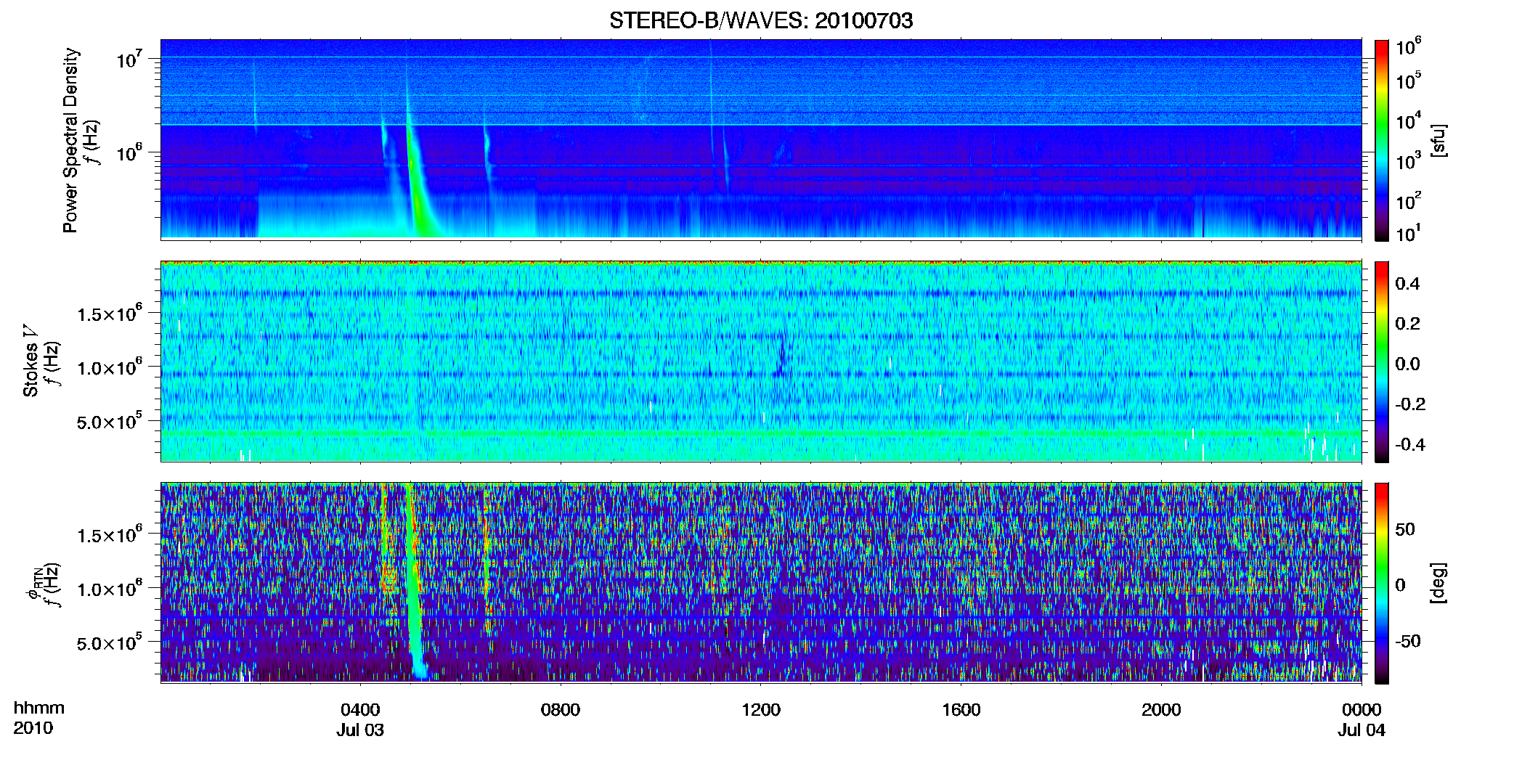Screen dimensions: 1522x784
Task: Click the Power Spectral Density axis label
Action: 70,140
